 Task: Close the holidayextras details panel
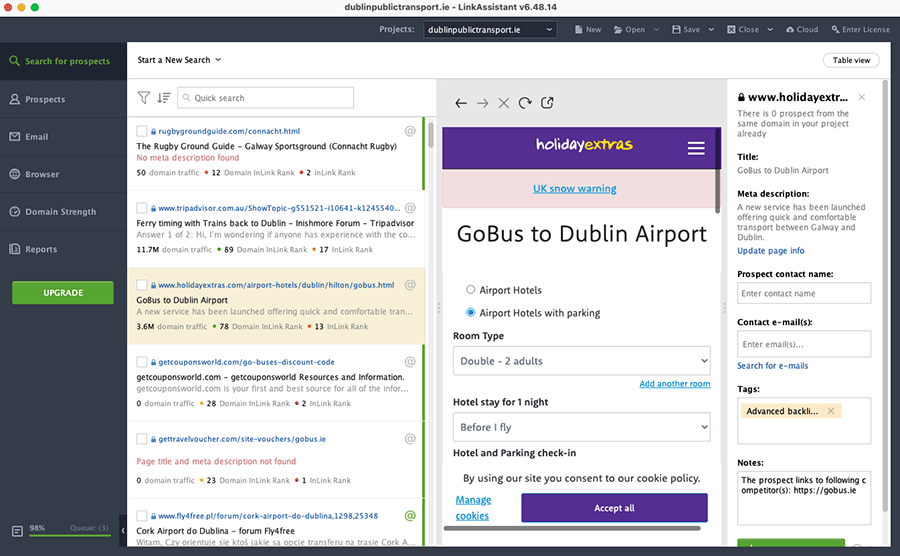coord(862,97)
